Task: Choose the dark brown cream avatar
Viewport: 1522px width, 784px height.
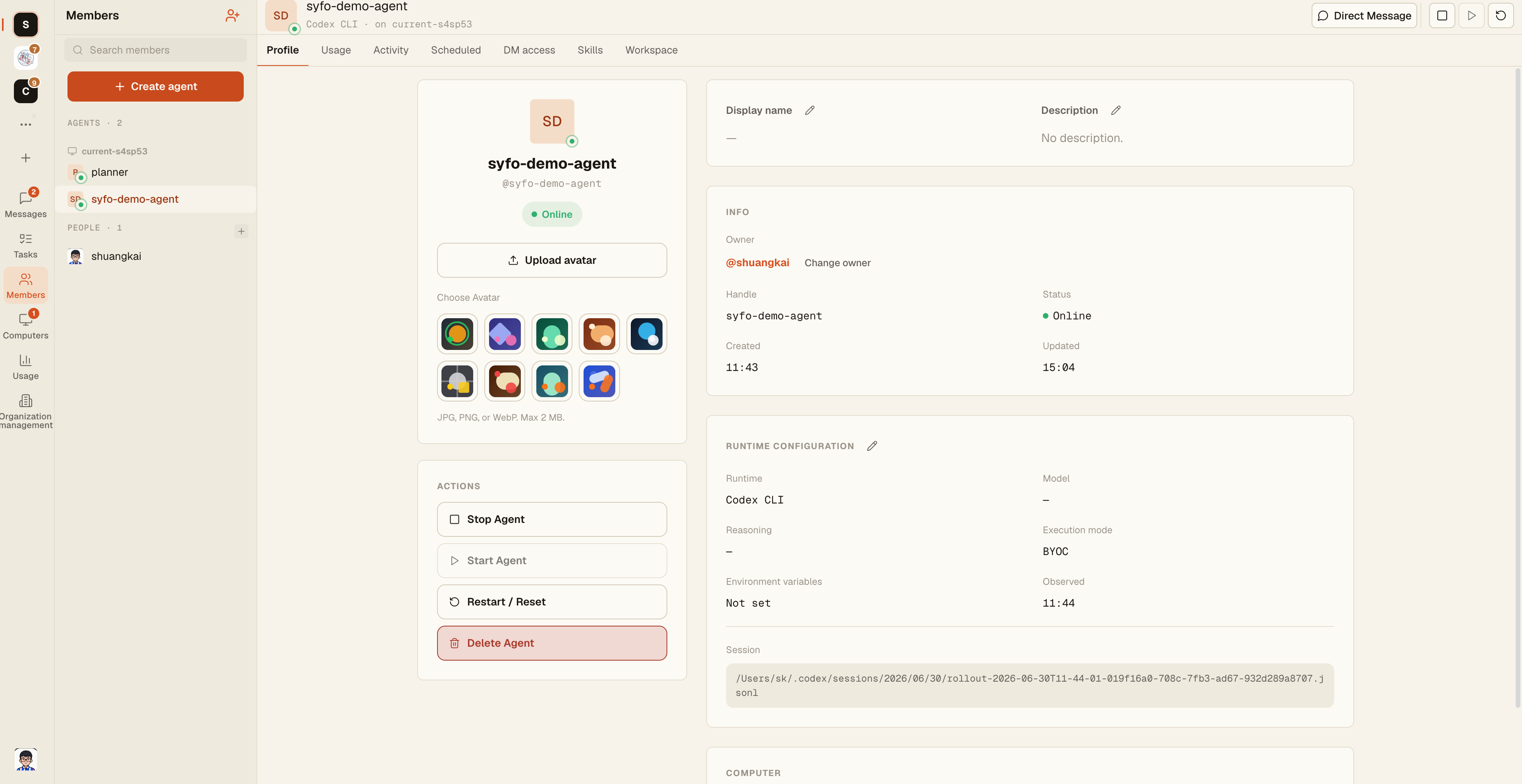Action: [x=505, y=381]
